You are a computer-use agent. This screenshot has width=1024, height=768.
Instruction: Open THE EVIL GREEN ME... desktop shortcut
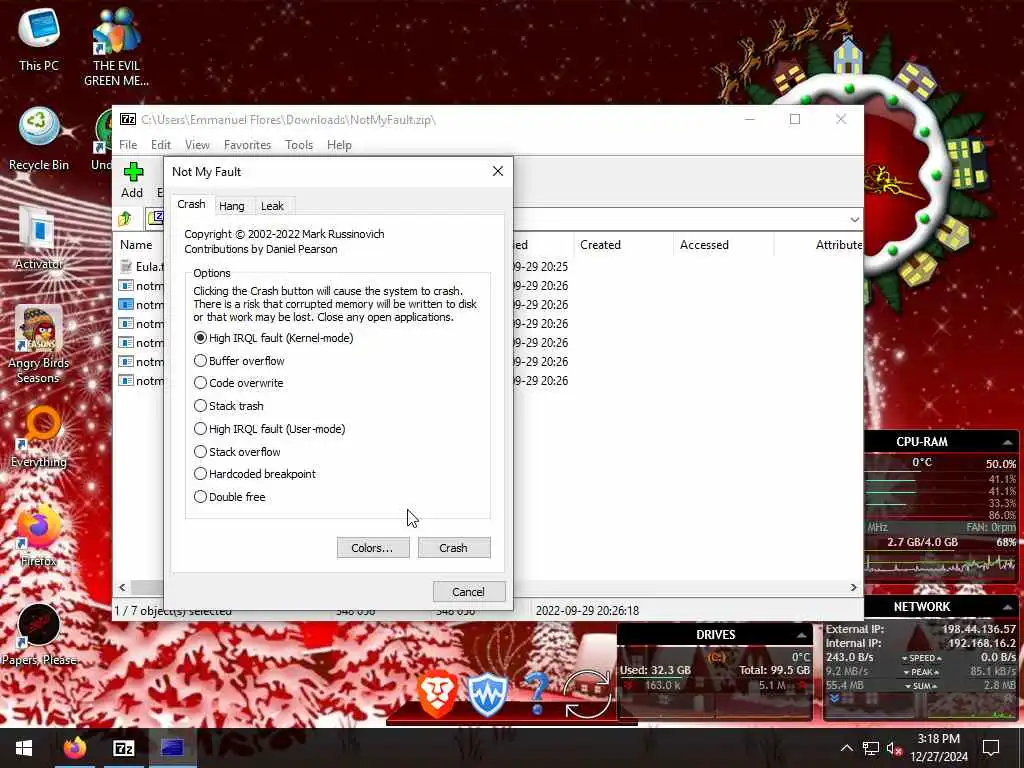click(x=116, y=48)
